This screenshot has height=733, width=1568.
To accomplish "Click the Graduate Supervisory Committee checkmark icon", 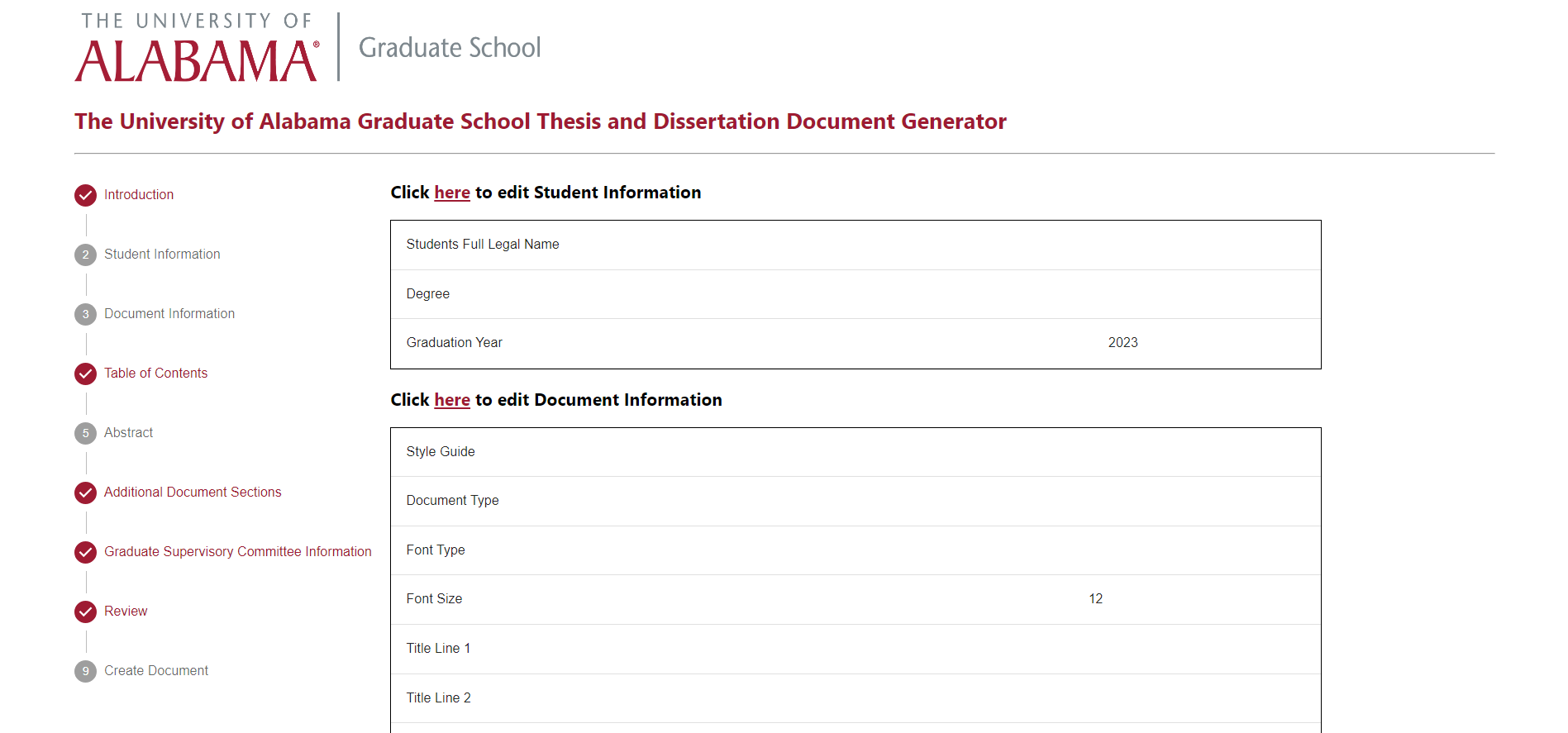I will (x=85, y=552).
